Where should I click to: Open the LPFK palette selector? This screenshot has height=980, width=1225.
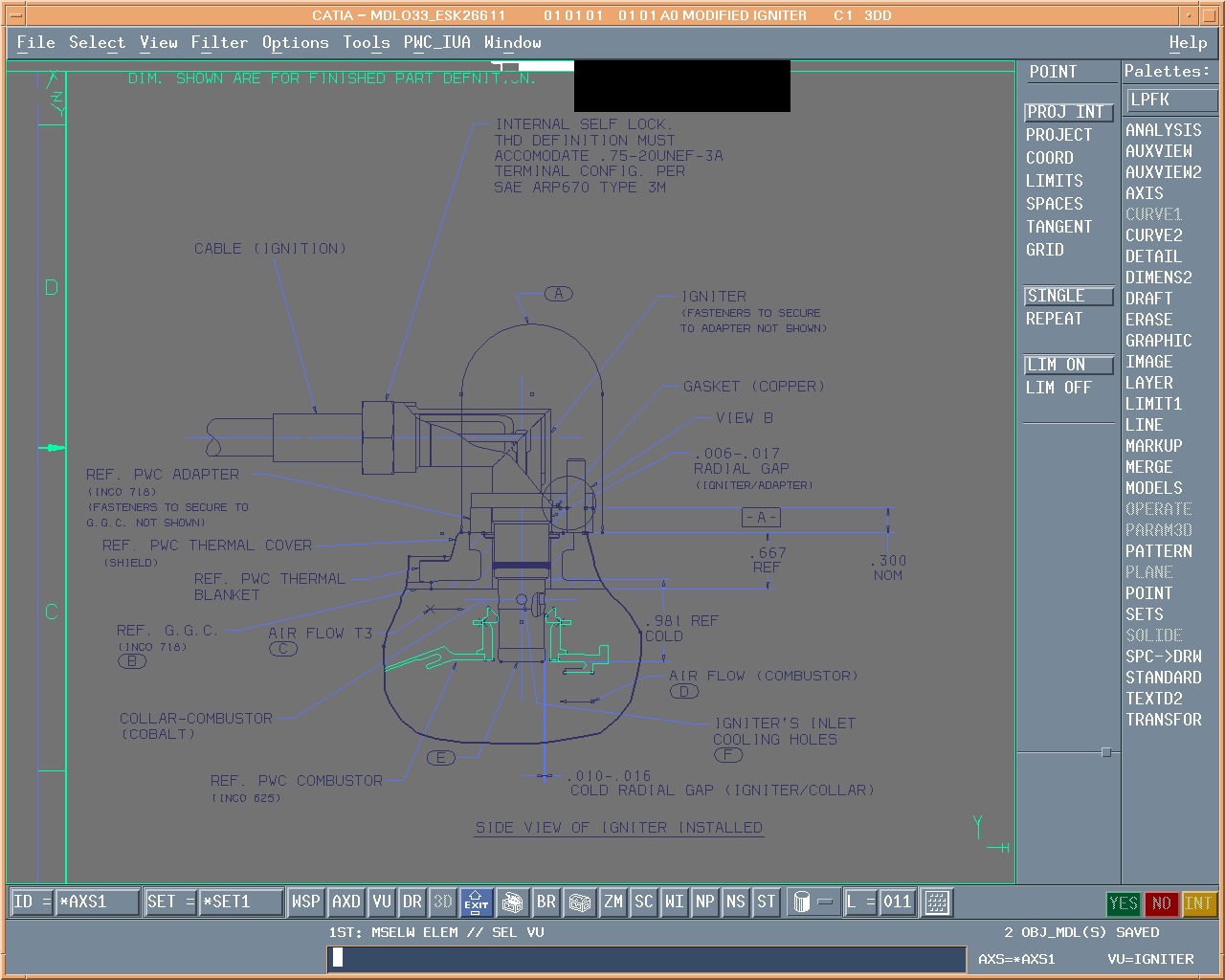[x=1171, y=100]
